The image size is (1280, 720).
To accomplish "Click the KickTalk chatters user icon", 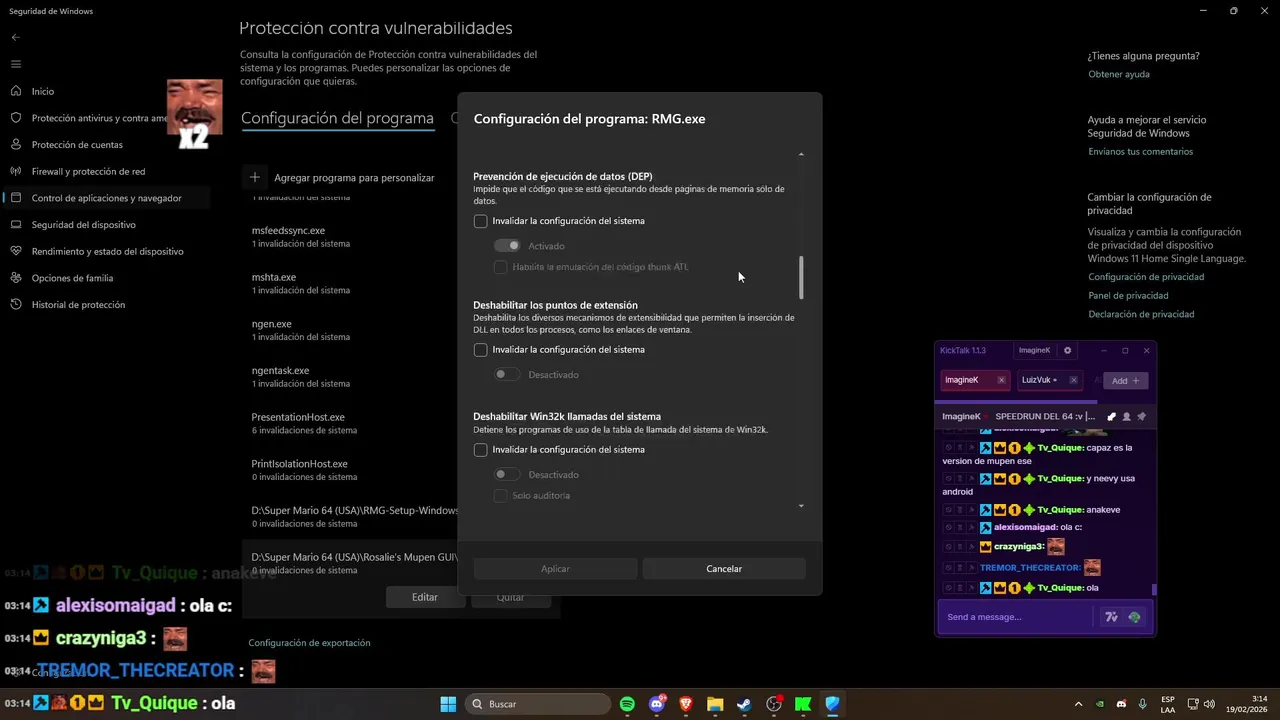I will point(1127,416).
